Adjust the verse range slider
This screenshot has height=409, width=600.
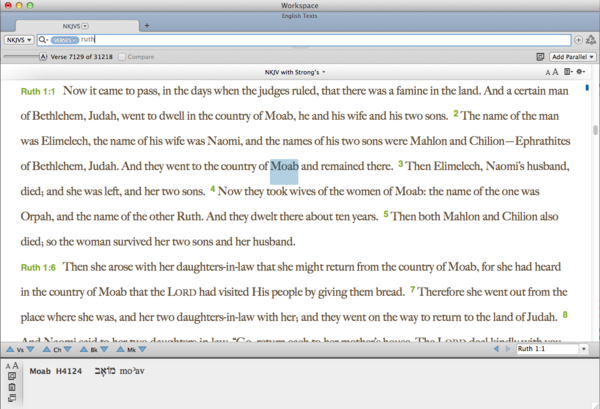click(x=22, y=57)
